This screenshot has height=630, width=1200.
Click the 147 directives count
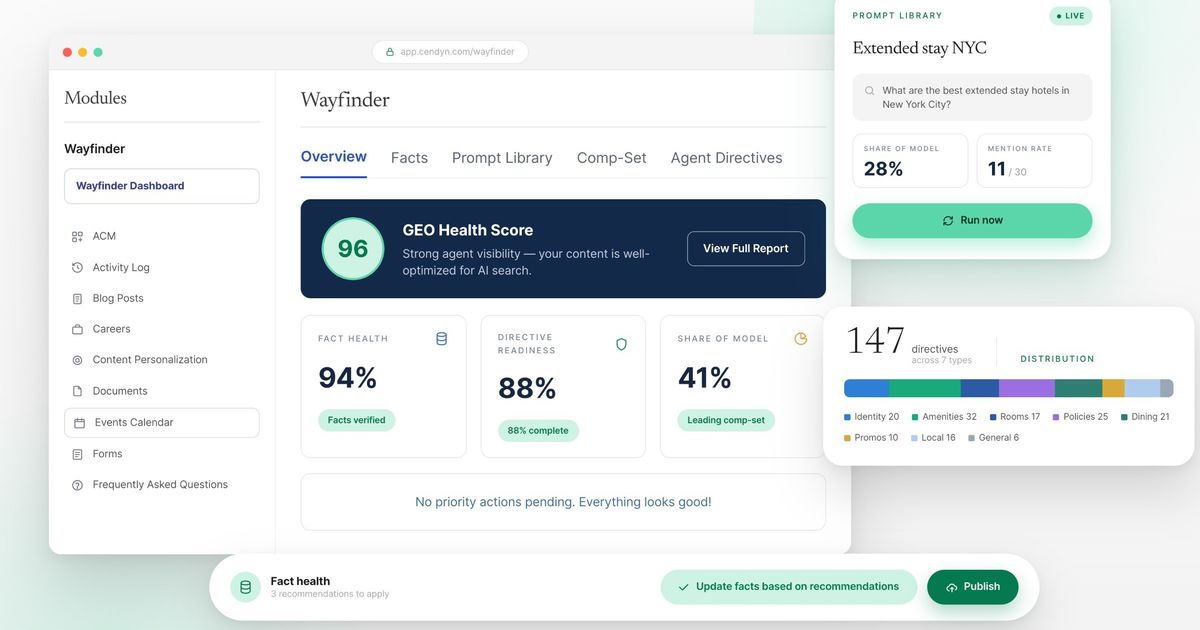coord(875,341)
